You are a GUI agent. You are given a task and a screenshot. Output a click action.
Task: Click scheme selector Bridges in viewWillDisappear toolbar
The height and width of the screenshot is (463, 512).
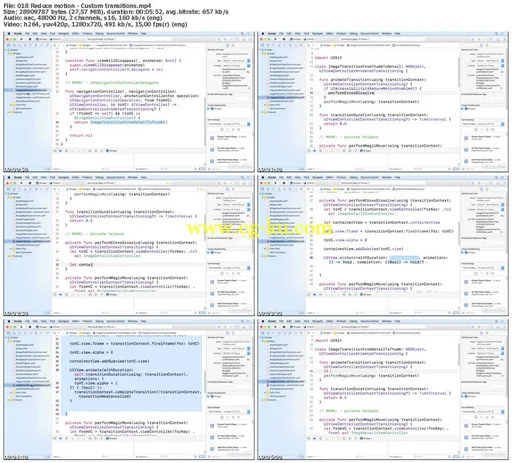coord(43,39)
